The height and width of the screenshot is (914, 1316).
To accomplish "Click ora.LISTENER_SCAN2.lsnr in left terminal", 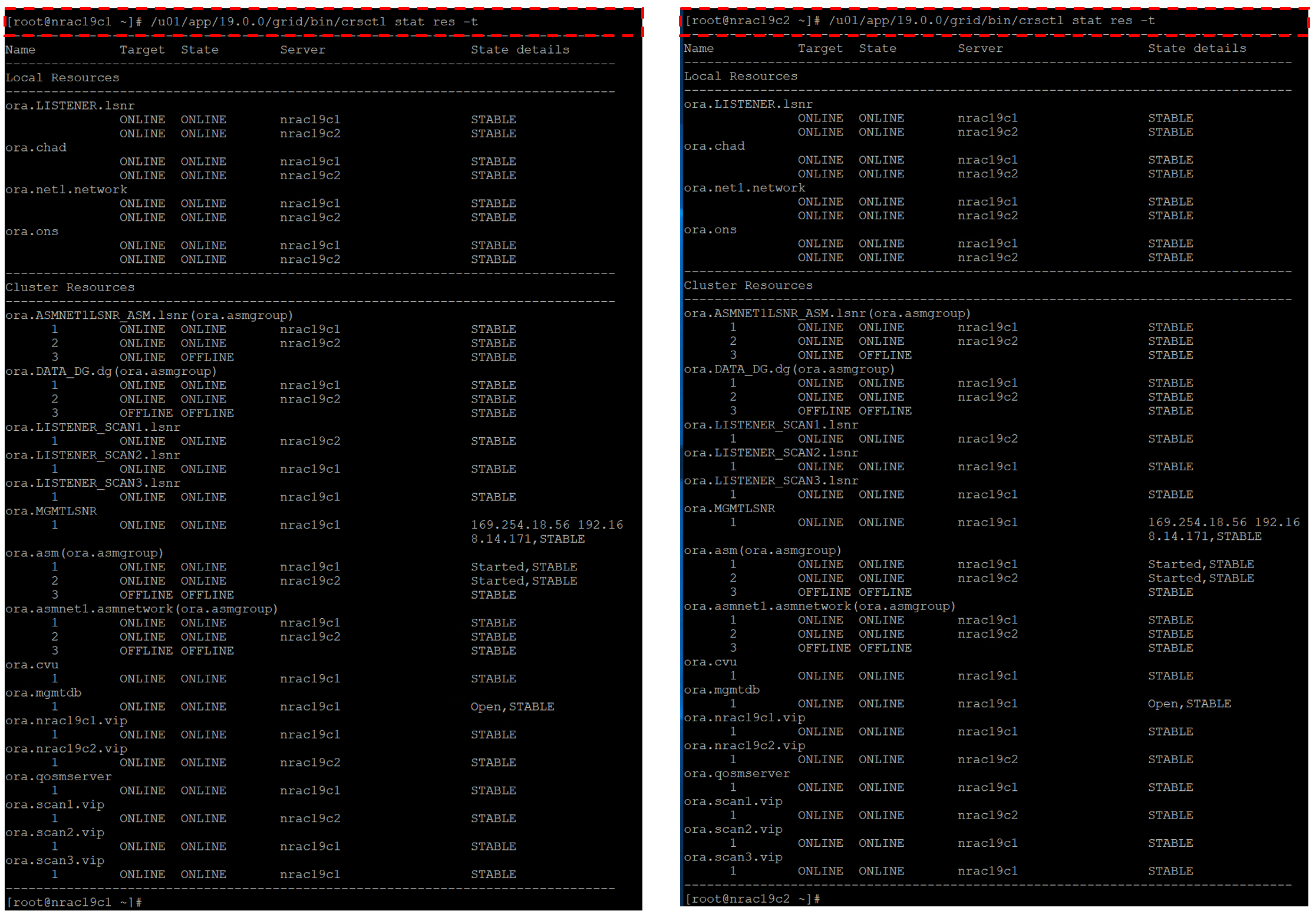I will pyautogui.click(x=93, y=455).
